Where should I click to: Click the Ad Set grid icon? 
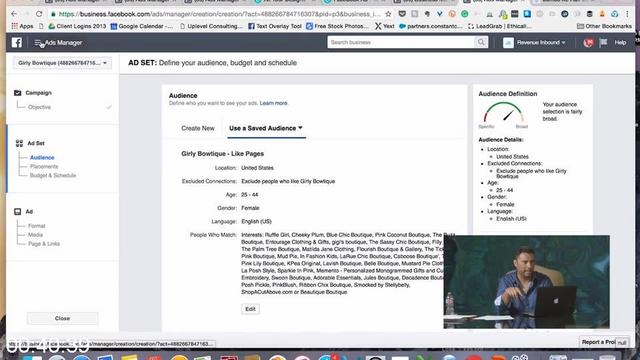pyautogui.click(x=19, y=143)
